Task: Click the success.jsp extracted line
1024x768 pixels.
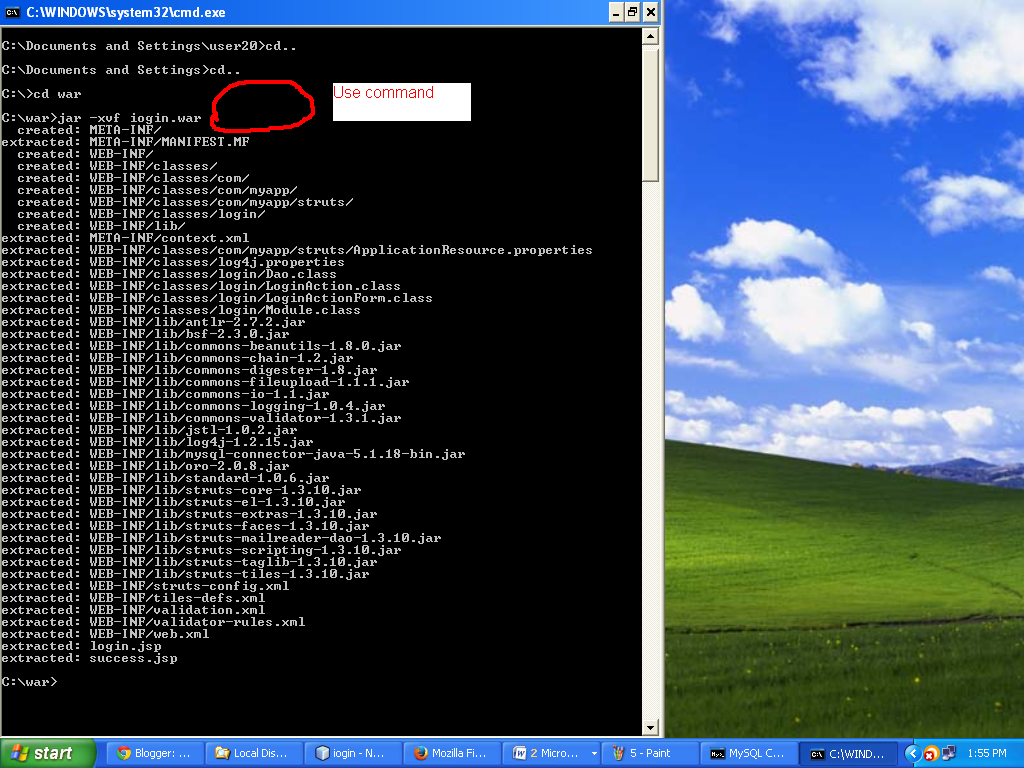Action: 89,658
